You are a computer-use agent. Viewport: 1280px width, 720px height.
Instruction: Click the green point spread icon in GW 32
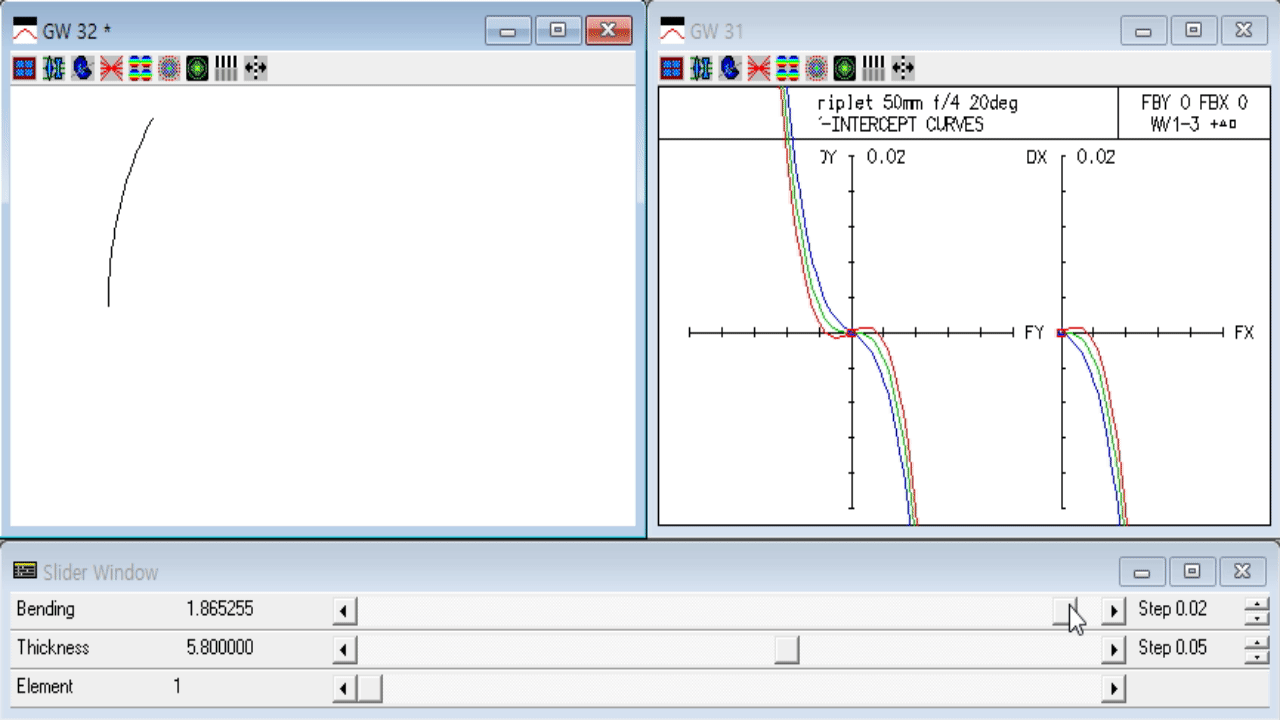198,68
